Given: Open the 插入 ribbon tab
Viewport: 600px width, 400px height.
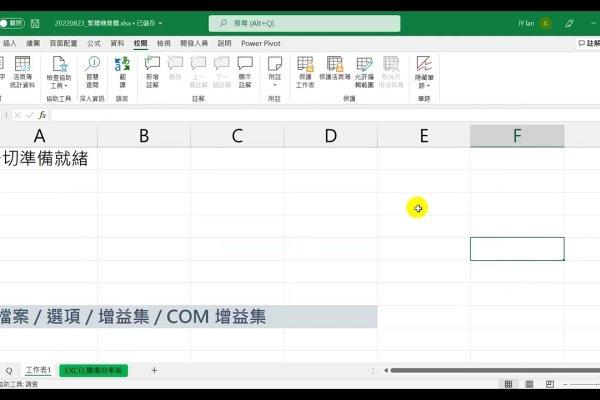Looking at the screenshot, I should pyautogui.click(x=10, y=43).
